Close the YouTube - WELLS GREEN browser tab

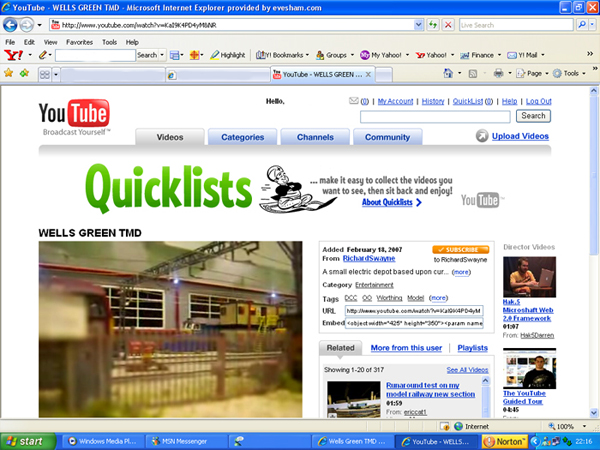point(368,74)
